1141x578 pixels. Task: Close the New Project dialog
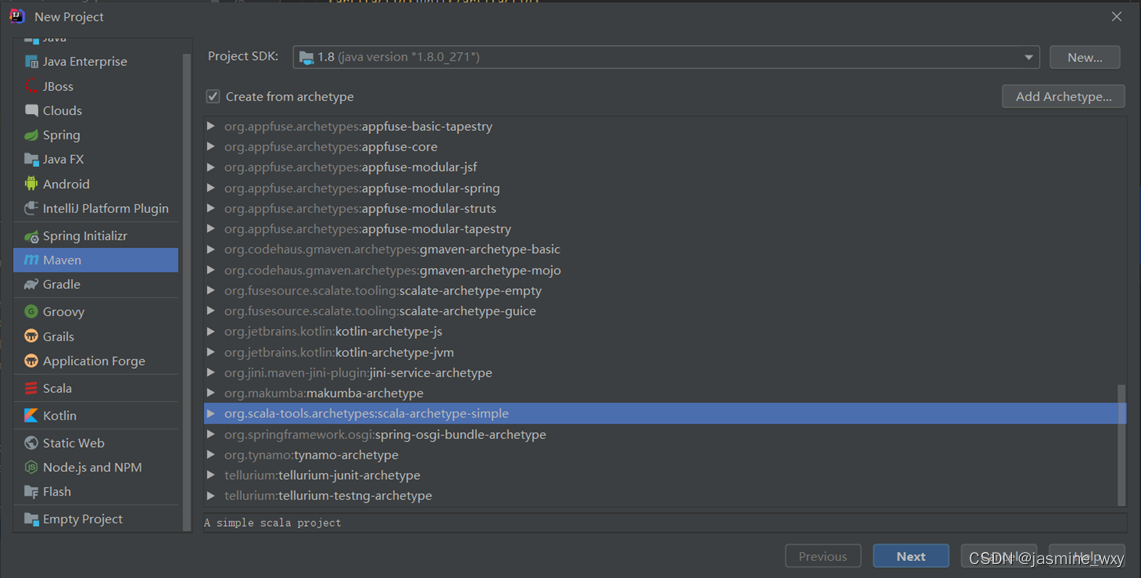coord(1117,16)
